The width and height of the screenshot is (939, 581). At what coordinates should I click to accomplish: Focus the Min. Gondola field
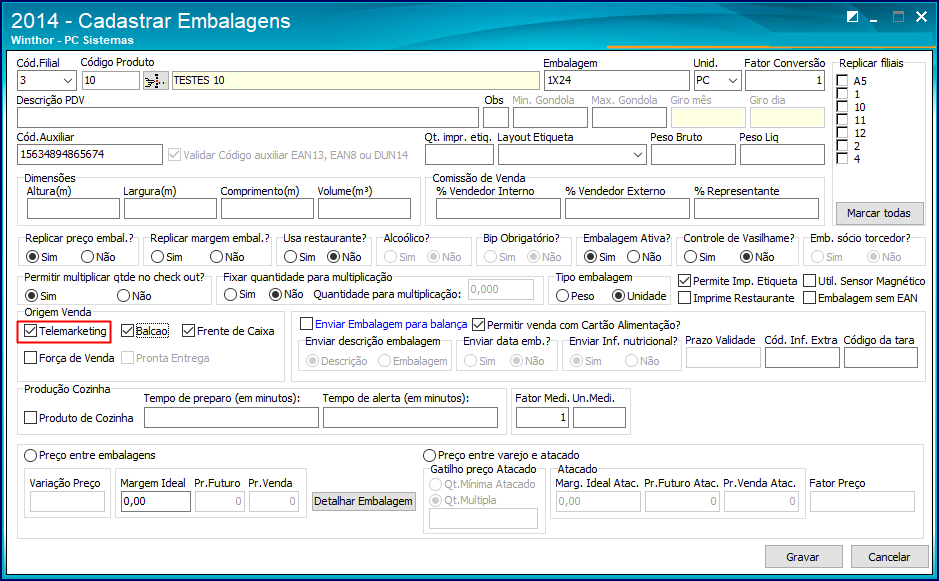click(550, 117)
